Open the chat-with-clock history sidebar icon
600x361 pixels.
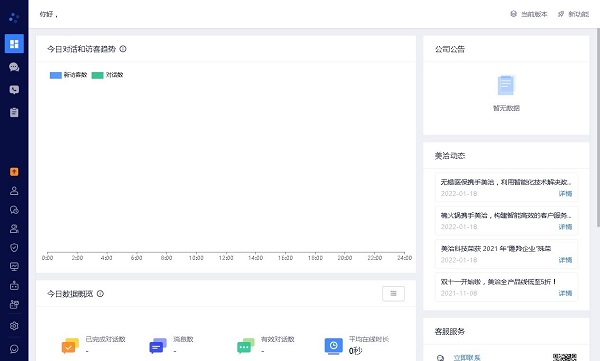point(14,210)
